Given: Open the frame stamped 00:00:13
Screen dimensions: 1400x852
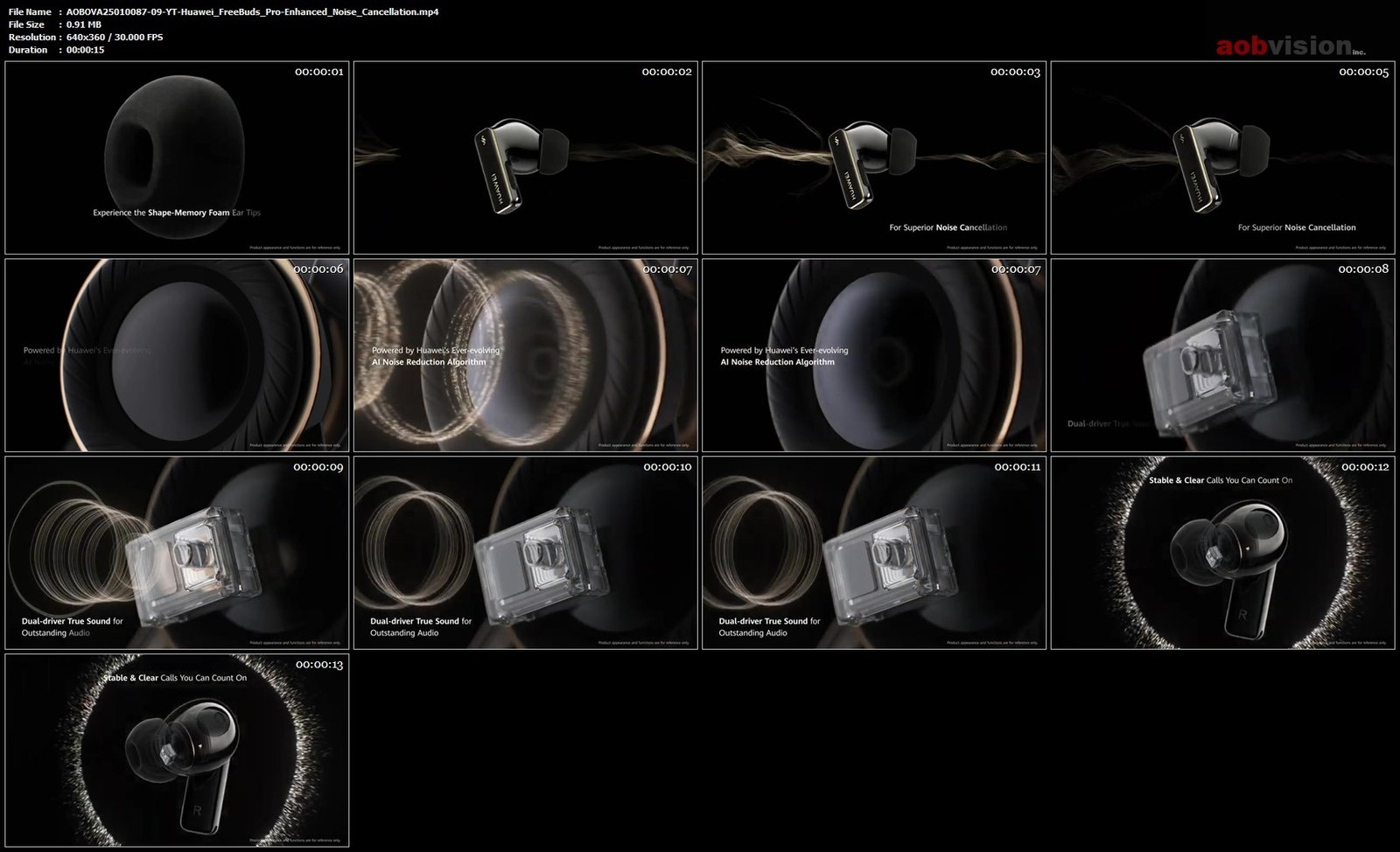Looking at the screenshot, I should (177, 751).
